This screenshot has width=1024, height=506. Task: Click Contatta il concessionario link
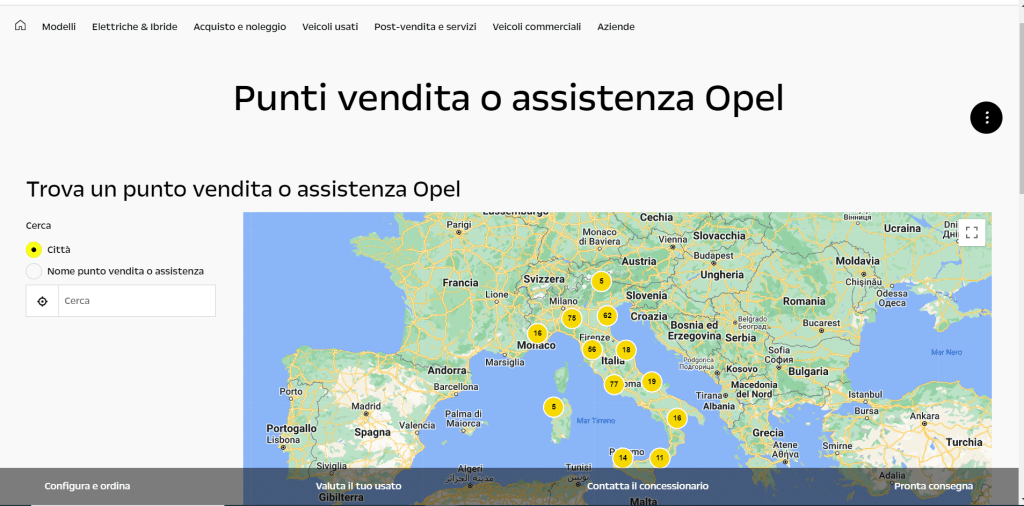[648, 486]
